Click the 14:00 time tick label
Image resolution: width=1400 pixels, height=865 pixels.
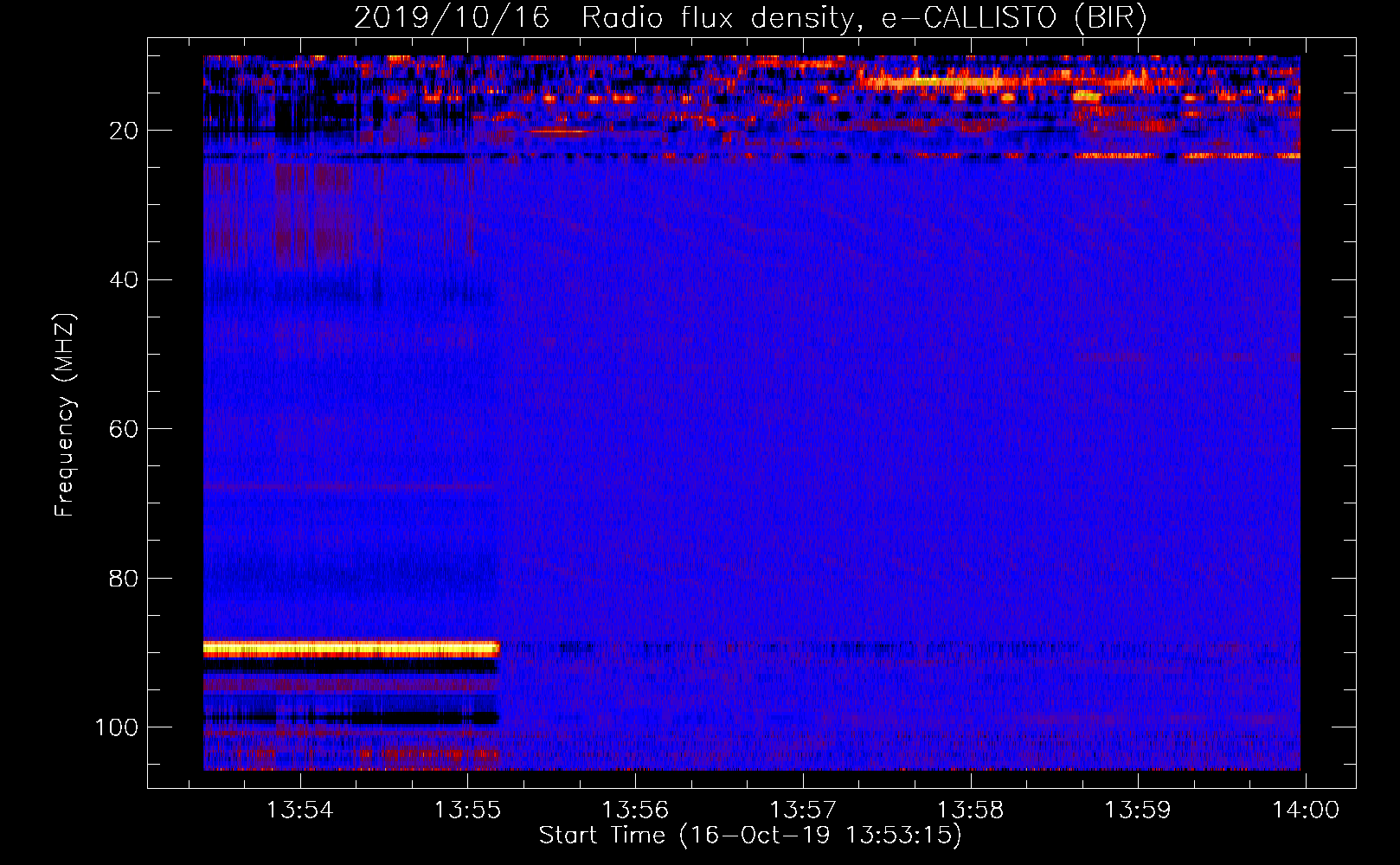1306,811
